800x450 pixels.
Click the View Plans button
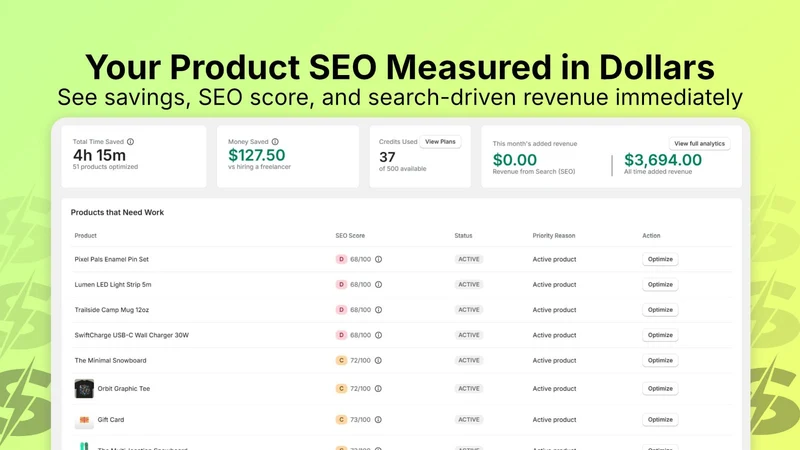click(x=440, y=142)
